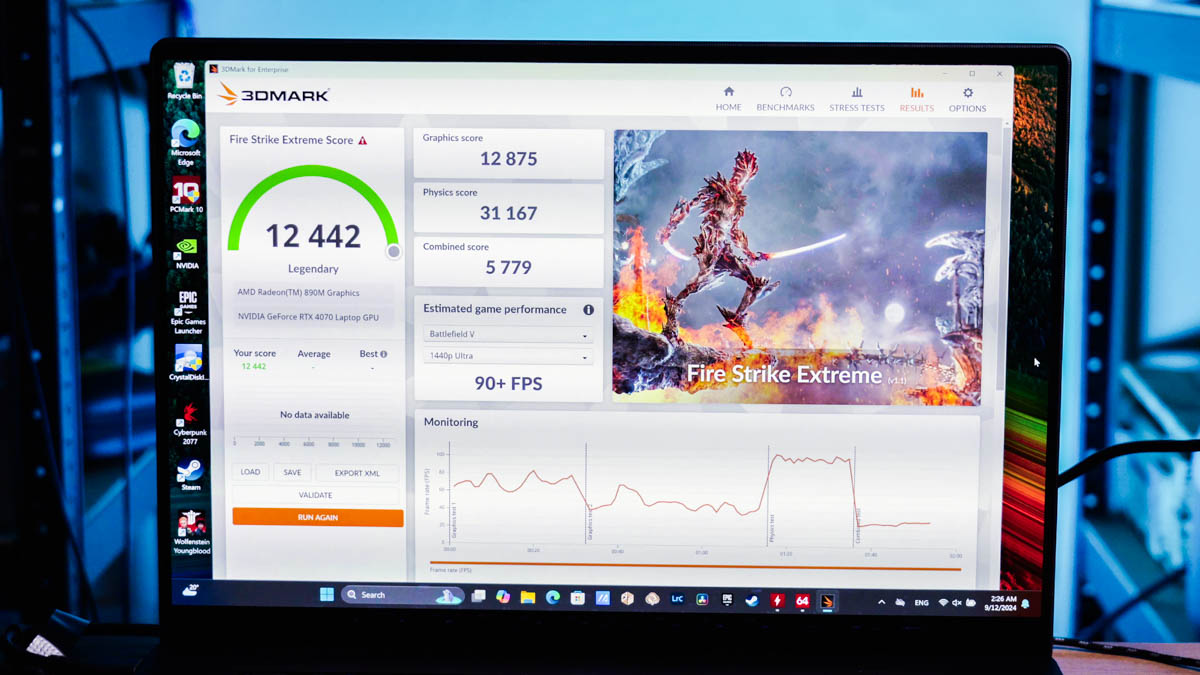Image resolution: width=1200 pixels, height=675 pixels.
Task: Click the Wolfenstein Youngblood desktop icon
Action: pos(191,533)
